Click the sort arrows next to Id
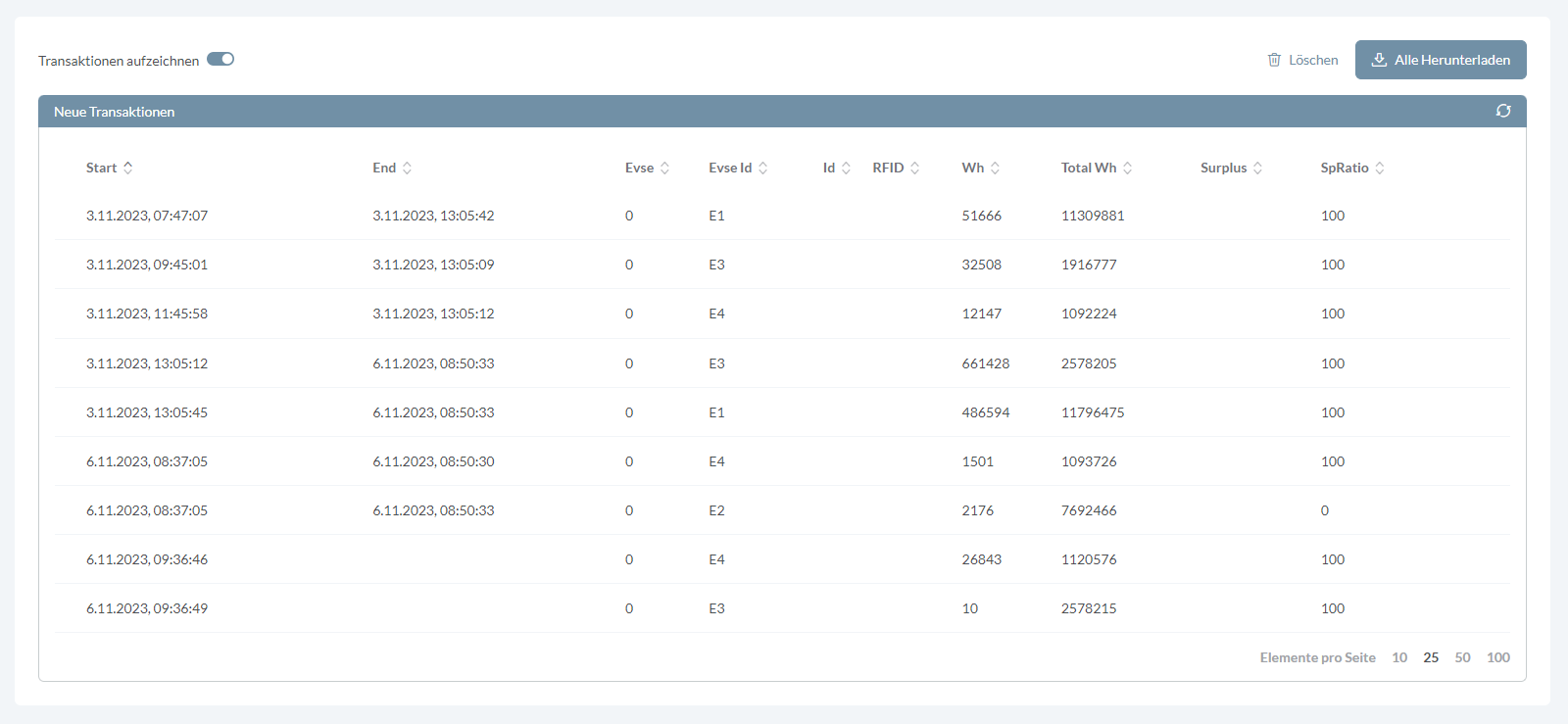Screen dimensions: 1568x724 tap(847, 168)
